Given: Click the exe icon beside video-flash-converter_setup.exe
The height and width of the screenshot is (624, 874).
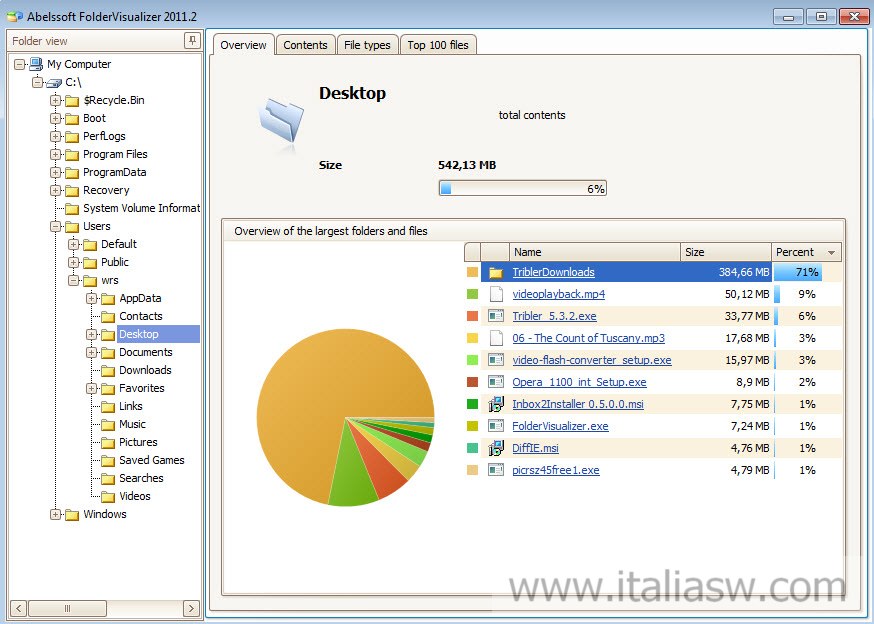Looking at the screenshot, I should (496, 360).
